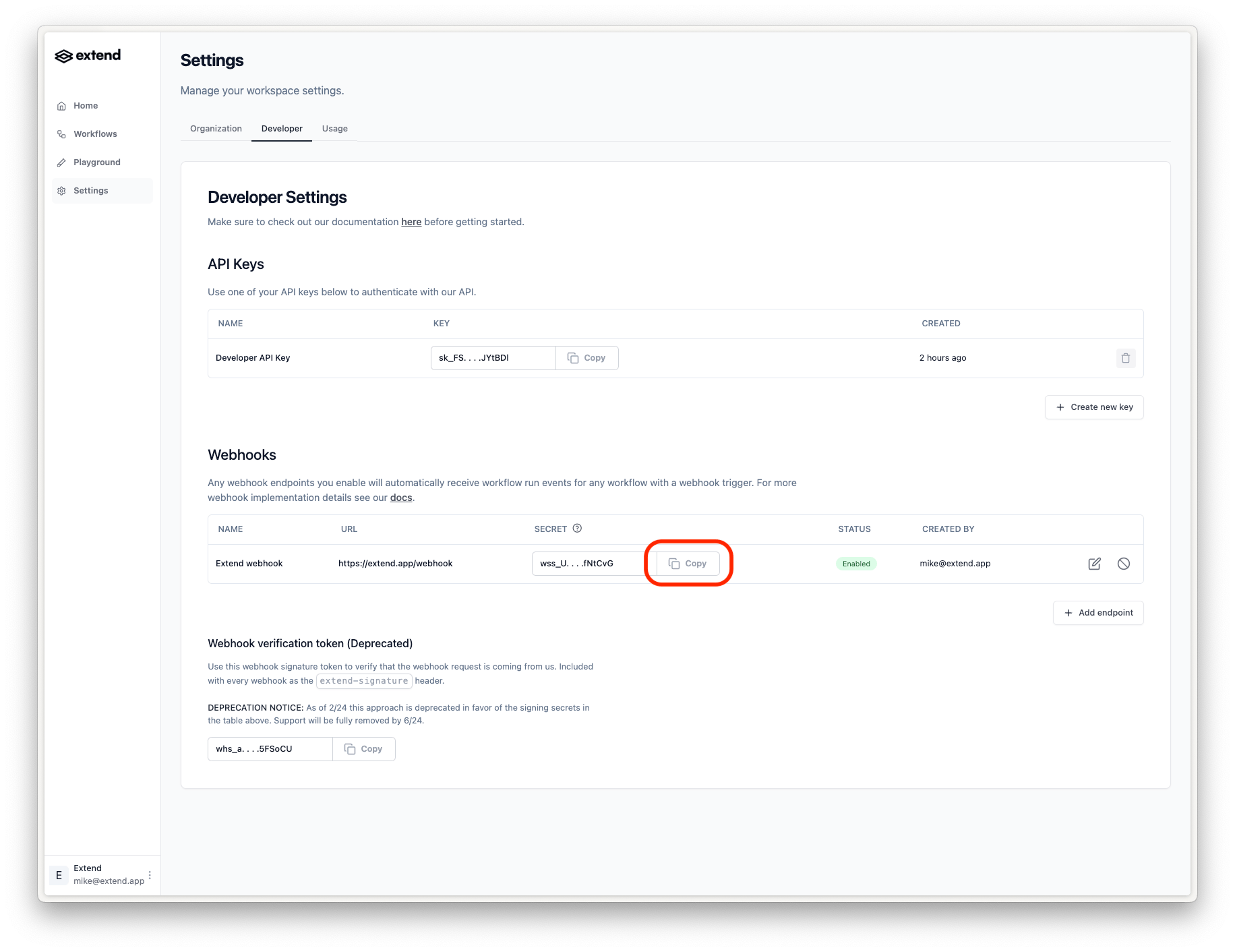The height and width of the screenshot is (952, 1235).
Task: Select Settings in the sidebar
Action: [91, 191]
